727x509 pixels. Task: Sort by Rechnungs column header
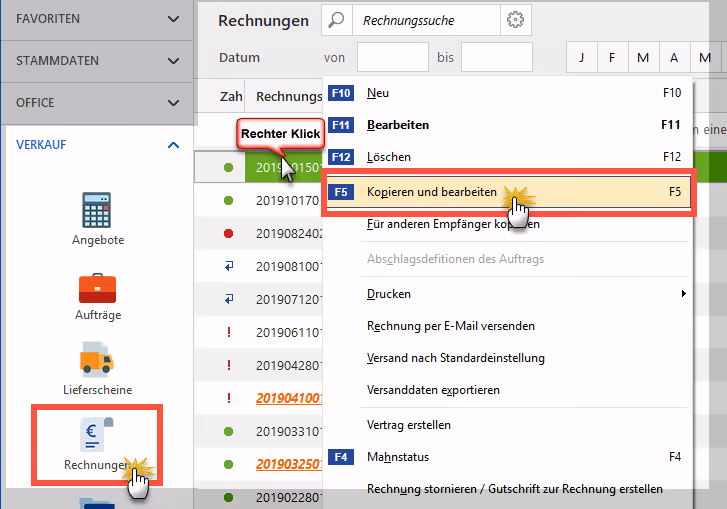click(289, 96)
